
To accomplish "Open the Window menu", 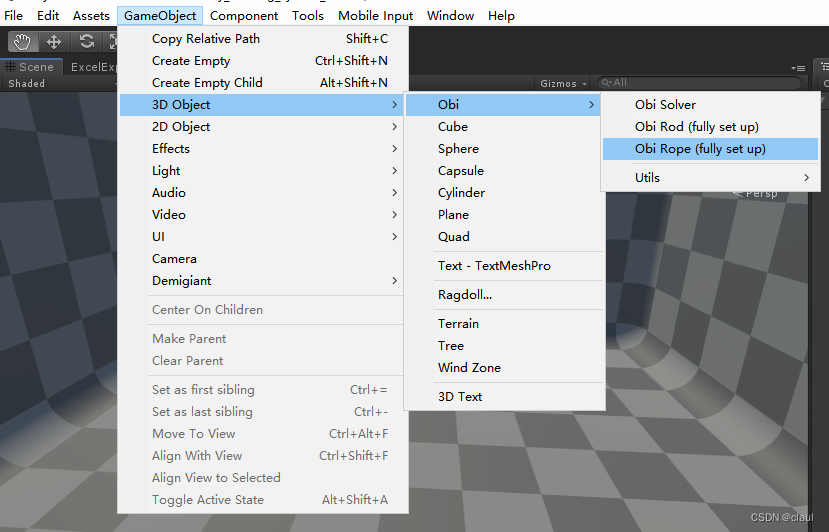I will tap(450, 16).
